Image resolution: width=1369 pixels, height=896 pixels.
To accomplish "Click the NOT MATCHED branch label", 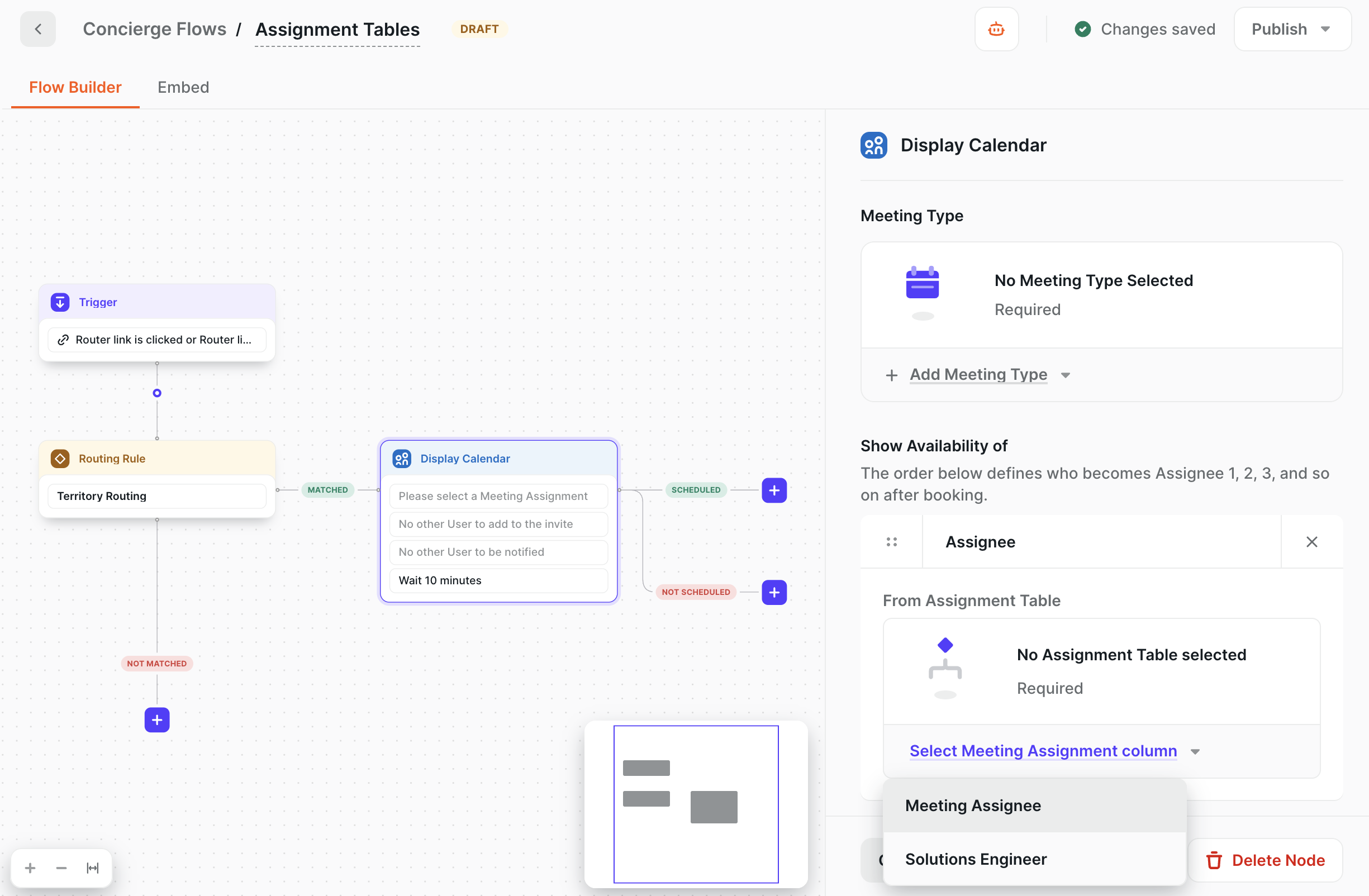I will point(157,663).
